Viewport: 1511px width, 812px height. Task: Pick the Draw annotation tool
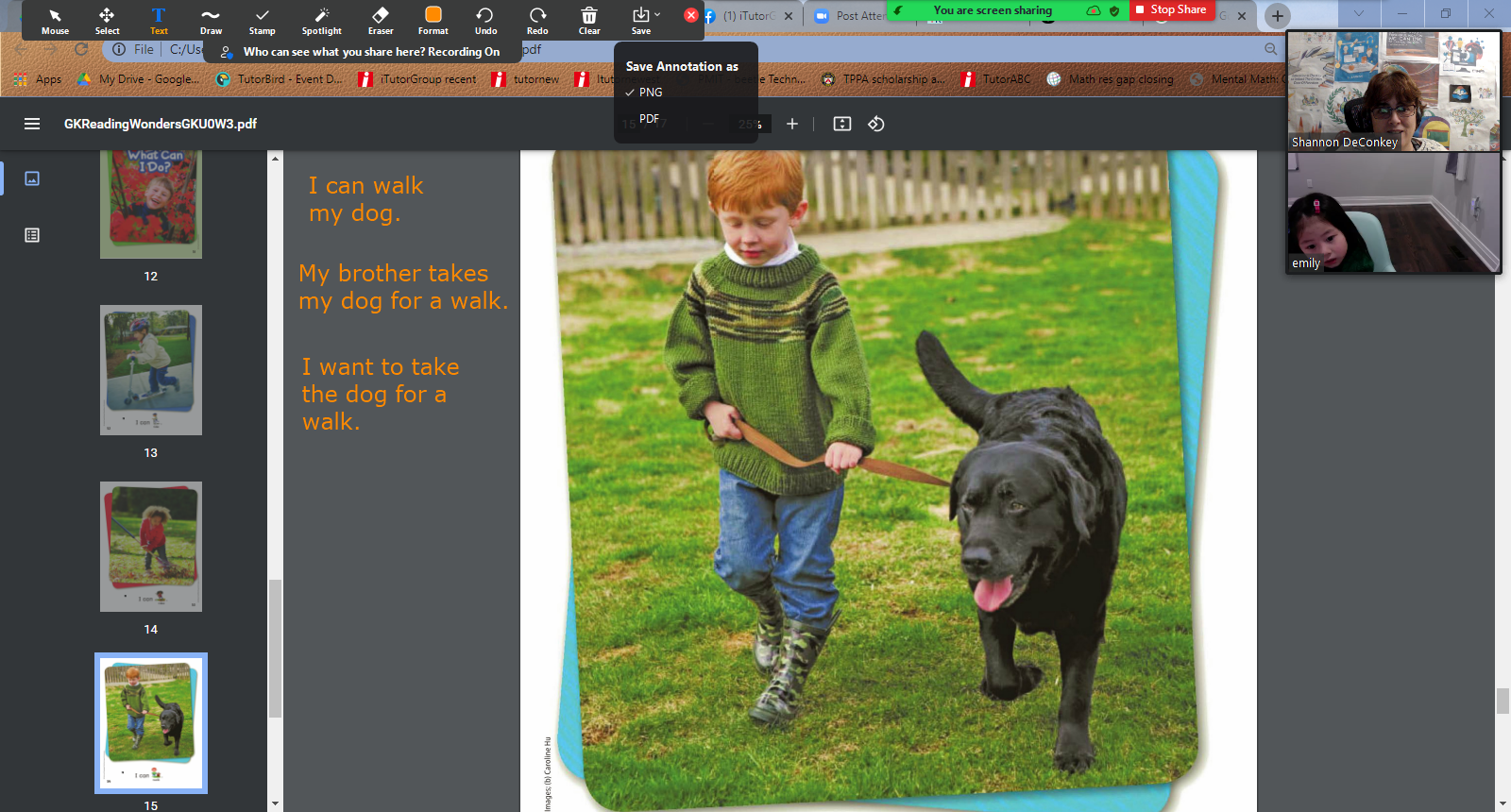pos(211,20)
